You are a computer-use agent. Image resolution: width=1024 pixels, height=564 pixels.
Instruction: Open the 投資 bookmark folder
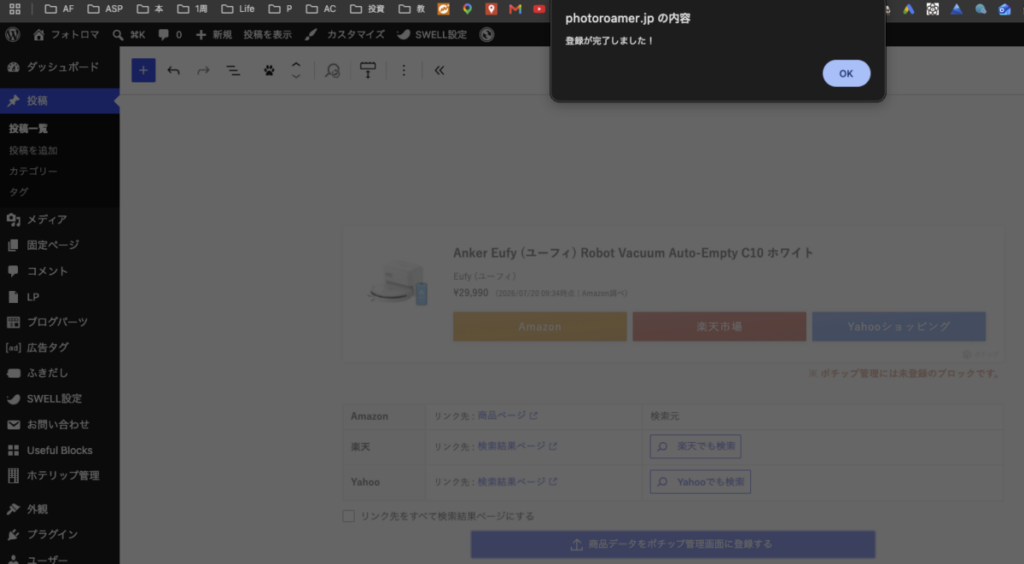[x=367, y=9]
